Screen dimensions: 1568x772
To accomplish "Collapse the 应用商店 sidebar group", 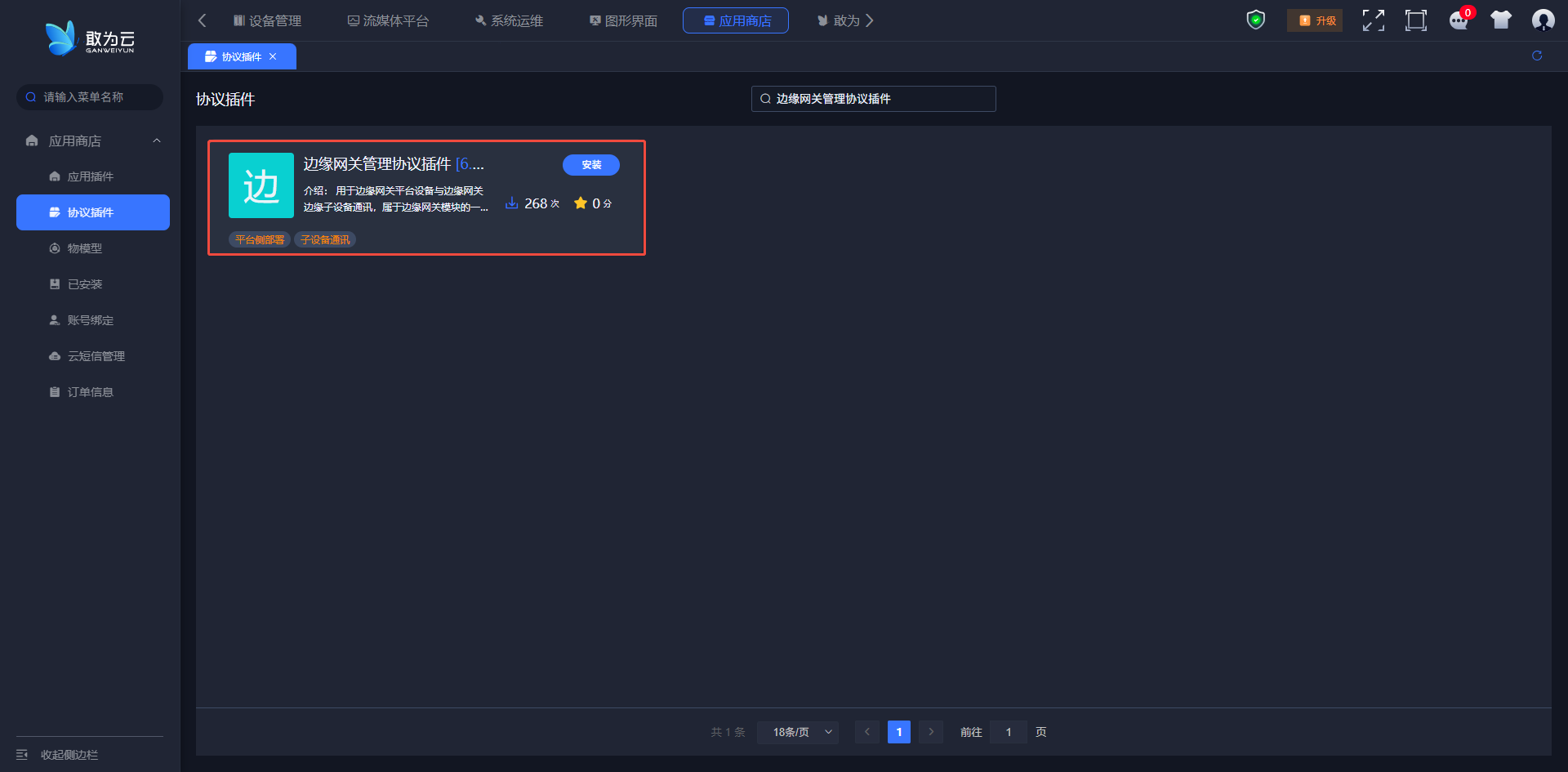I will tap(157, 141).
